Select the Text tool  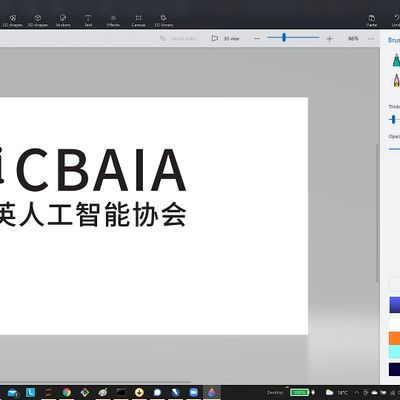[88, 21]
